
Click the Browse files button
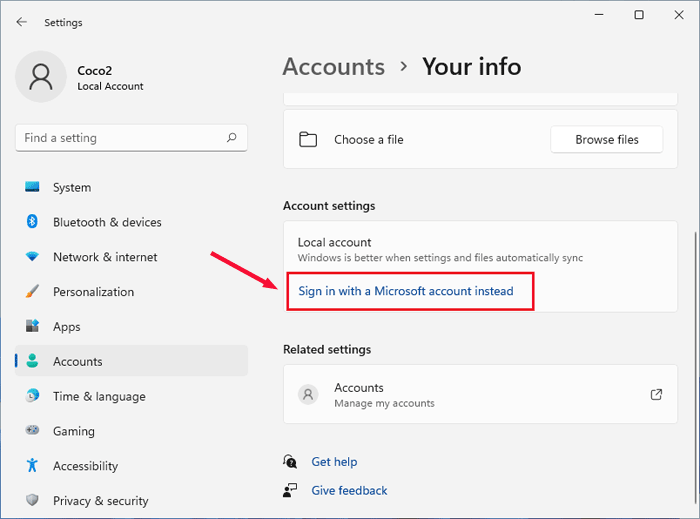(x=607, y=139)
